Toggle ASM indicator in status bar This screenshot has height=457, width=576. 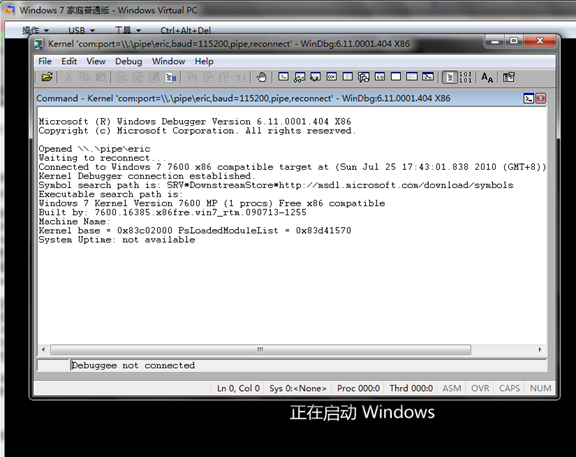(x=451, y=388)
